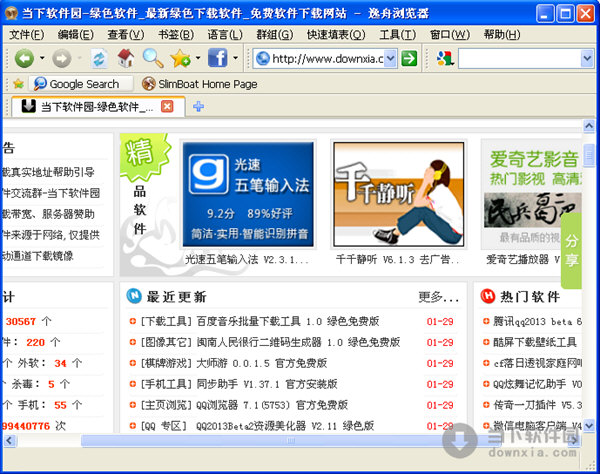The width and height of the screenshot is (600, 474).
Task: Open 闽南人民银行二维码生成器 link
Action: point(298,342)
